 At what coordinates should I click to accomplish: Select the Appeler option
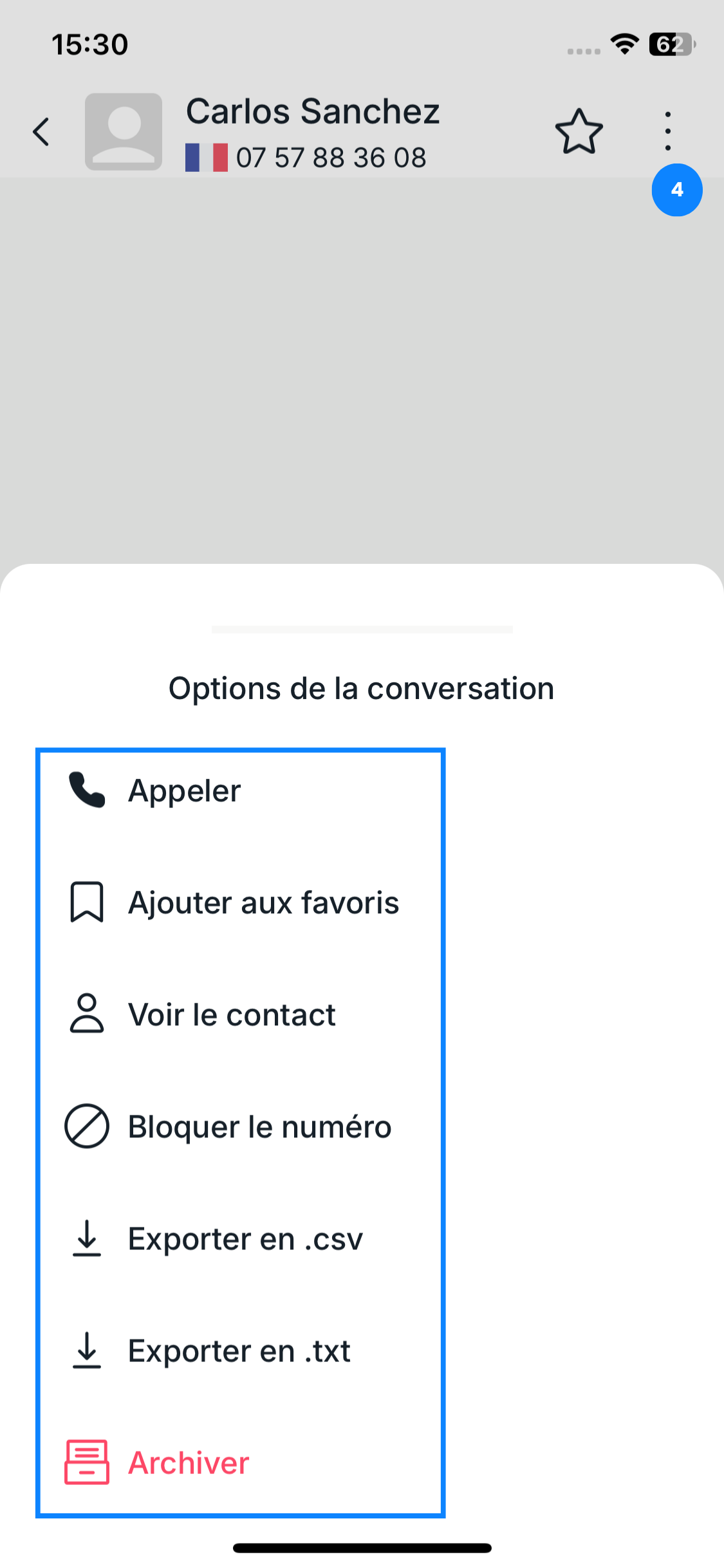(x=185, y=791)
